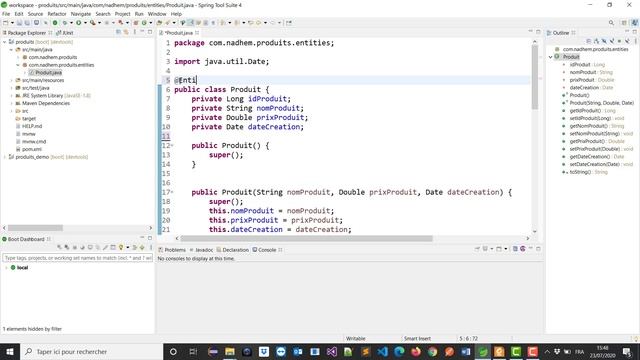
Task: Open the Package Explorer view menu
Action: coord(135,32)
